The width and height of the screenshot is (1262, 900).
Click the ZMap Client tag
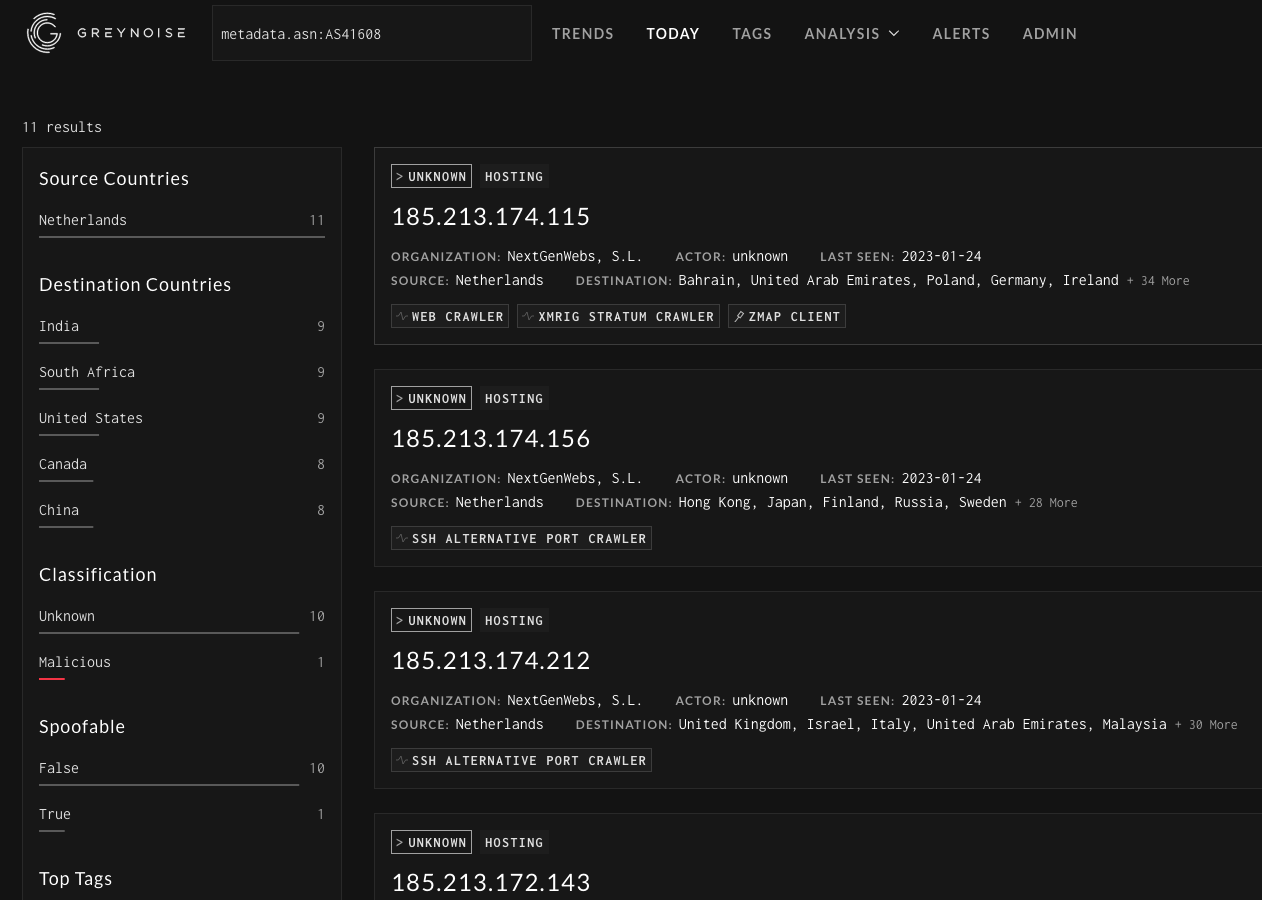[787, 316]
